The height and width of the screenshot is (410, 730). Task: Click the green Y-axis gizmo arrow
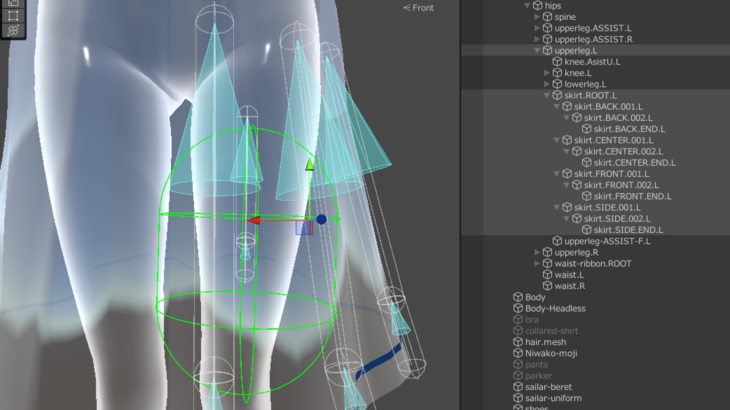coord(310,163)
